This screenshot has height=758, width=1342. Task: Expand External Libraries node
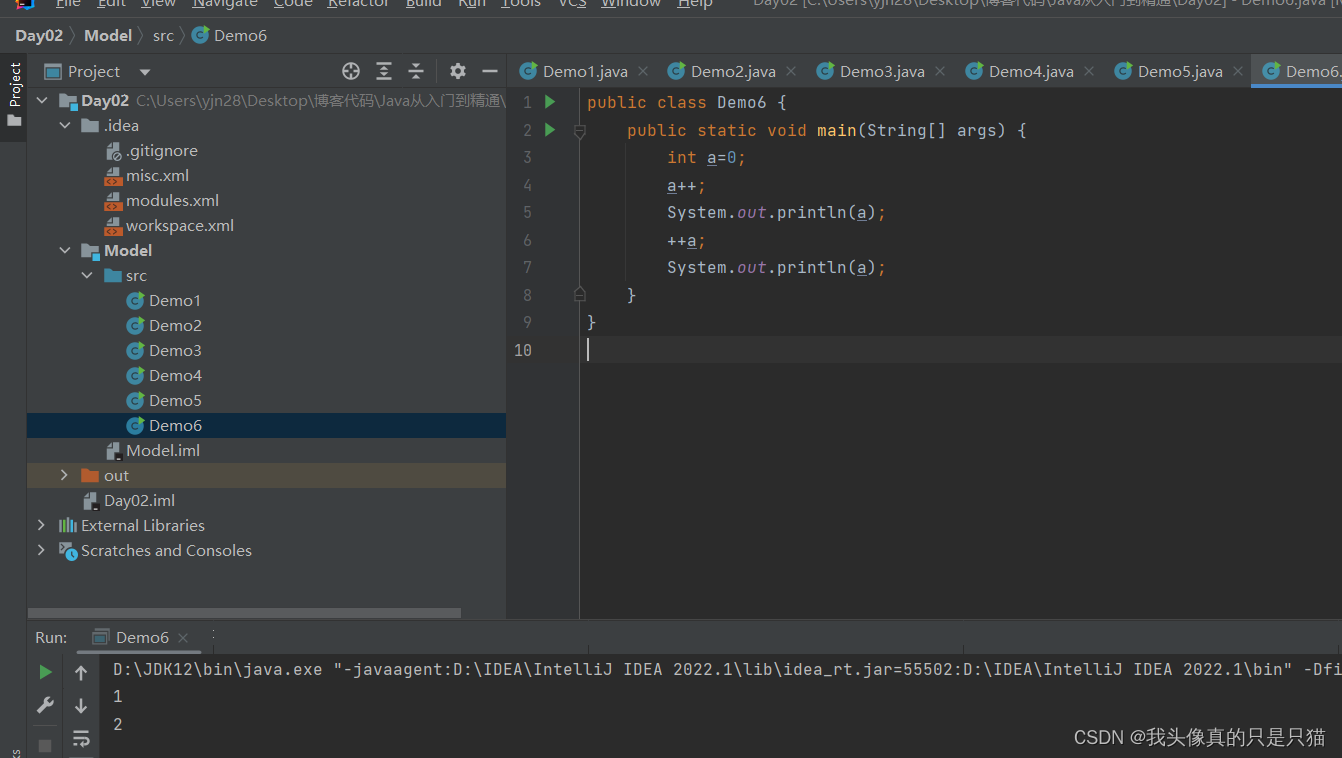(x=42, y=525)
